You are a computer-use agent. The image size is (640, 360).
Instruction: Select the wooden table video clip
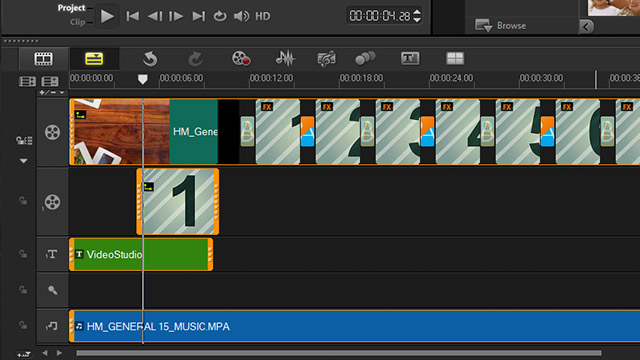[120, 132]
